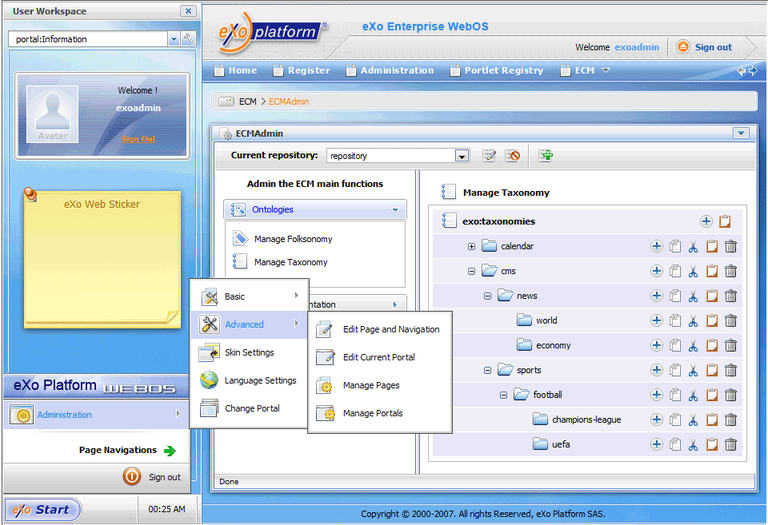Open Basic submenu

click(250, 296)
